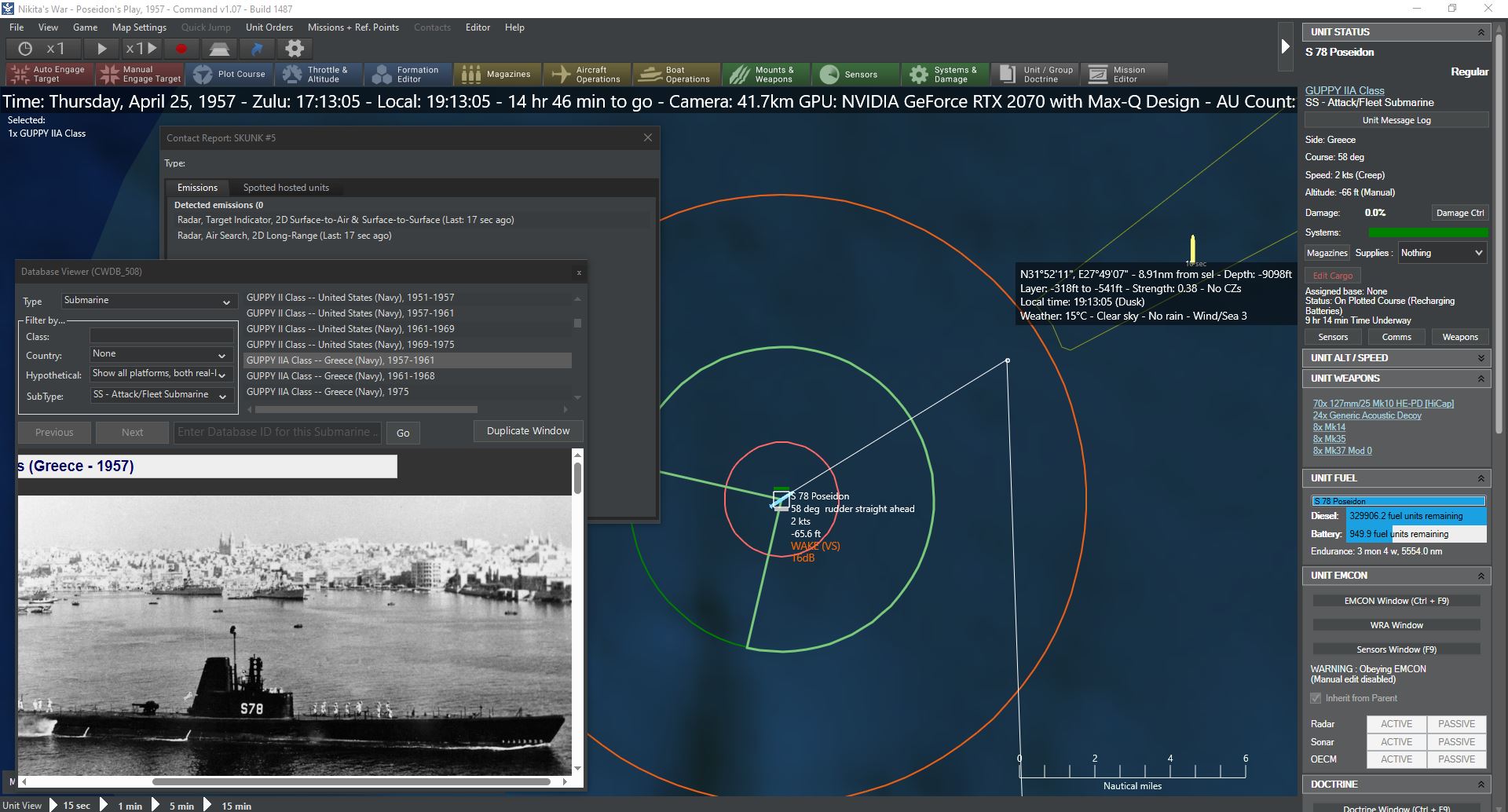This screenshot has width=1508, height=812.
Task: Click the red record button
Action: (181, 49)
